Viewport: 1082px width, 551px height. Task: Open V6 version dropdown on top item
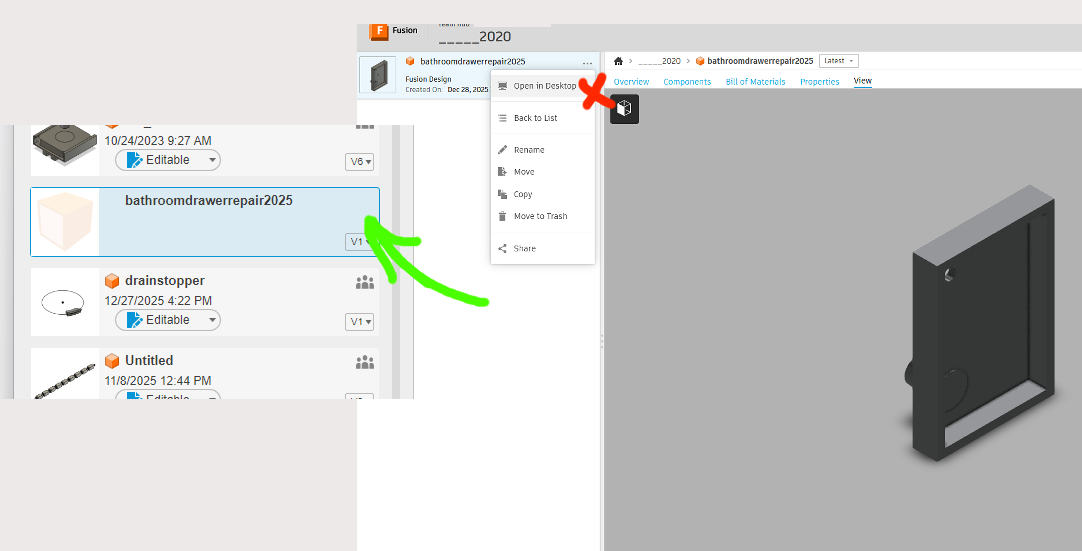point(360,162)
